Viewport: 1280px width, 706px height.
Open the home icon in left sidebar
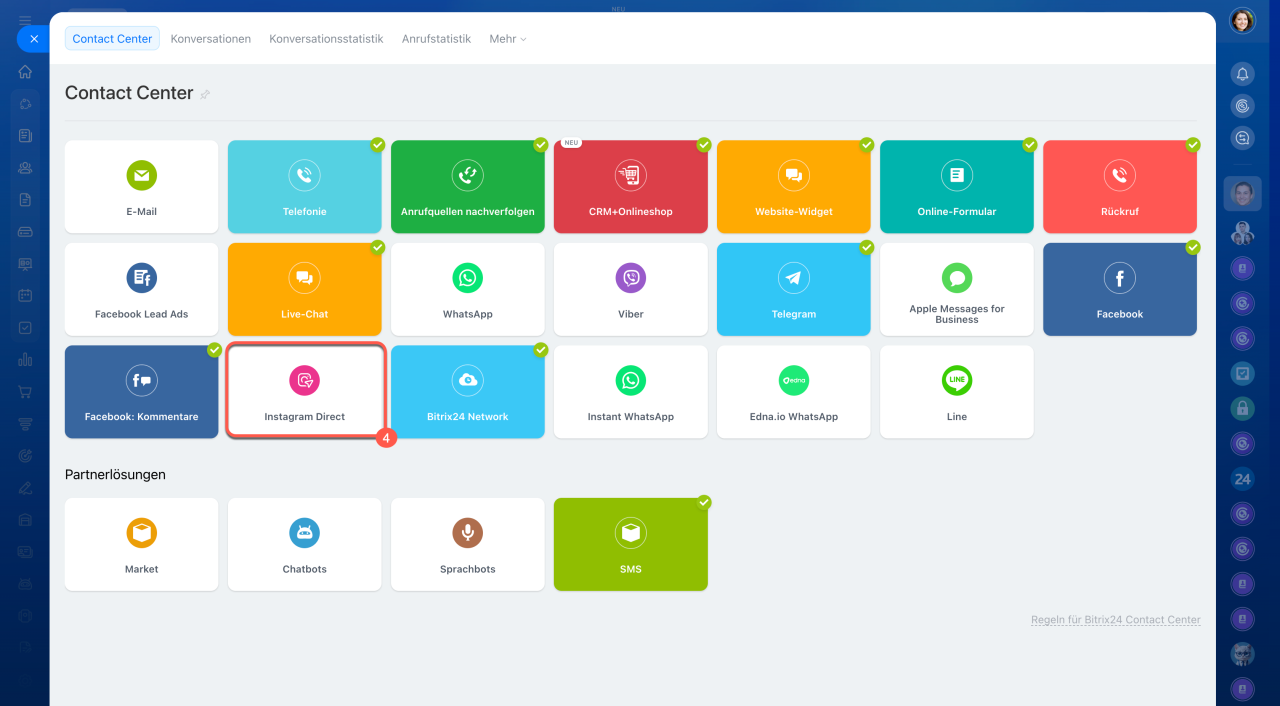[25, 71]
